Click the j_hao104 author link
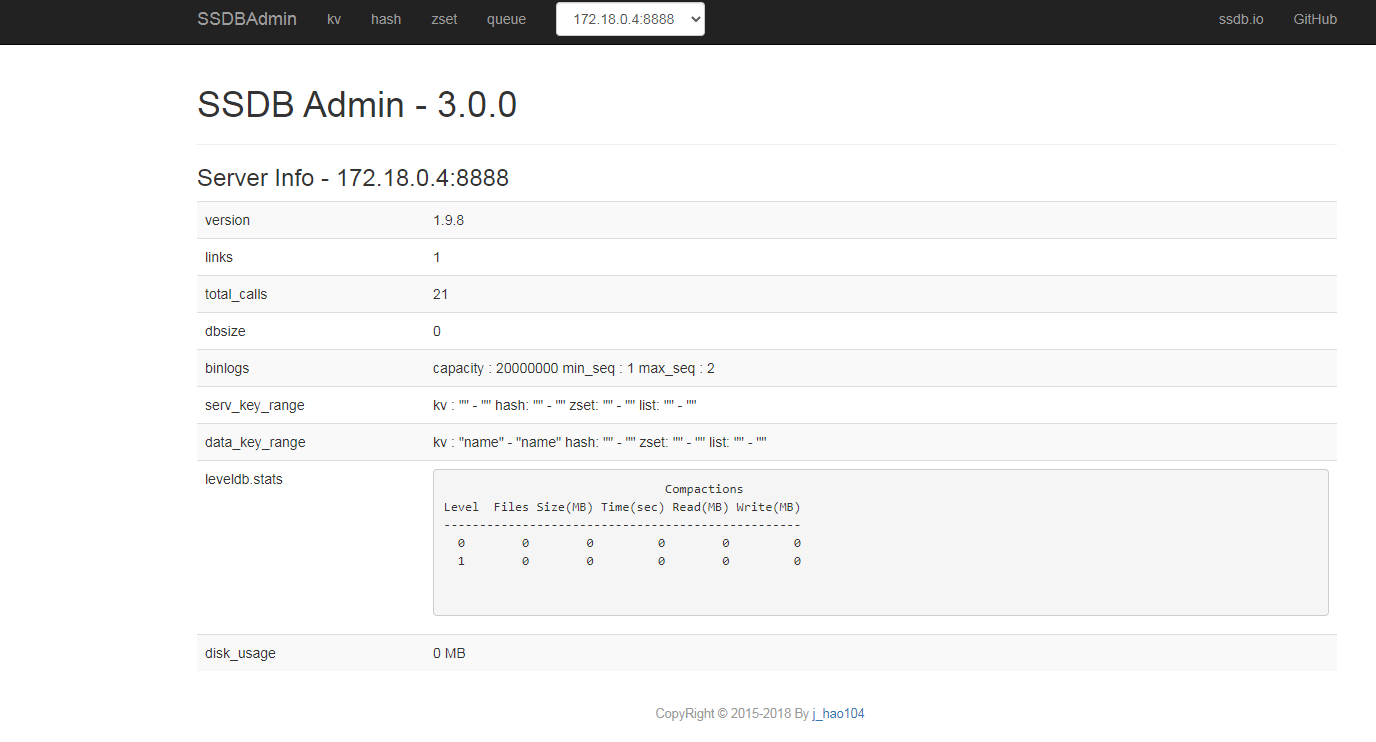The image size is (1376, 742). point(838,714)
